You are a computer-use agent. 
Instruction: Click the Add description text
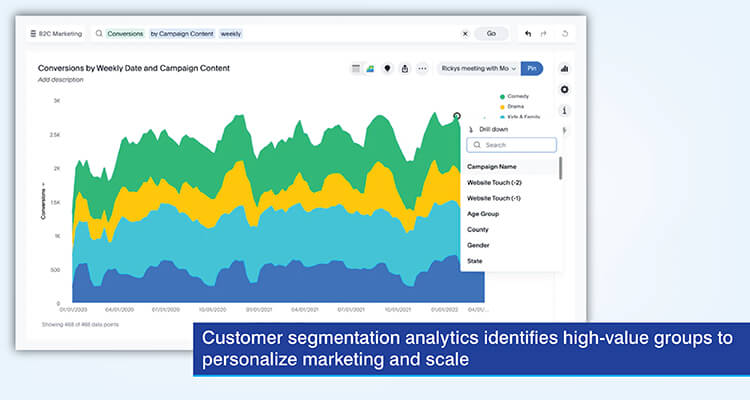click(x=60, y=79)
